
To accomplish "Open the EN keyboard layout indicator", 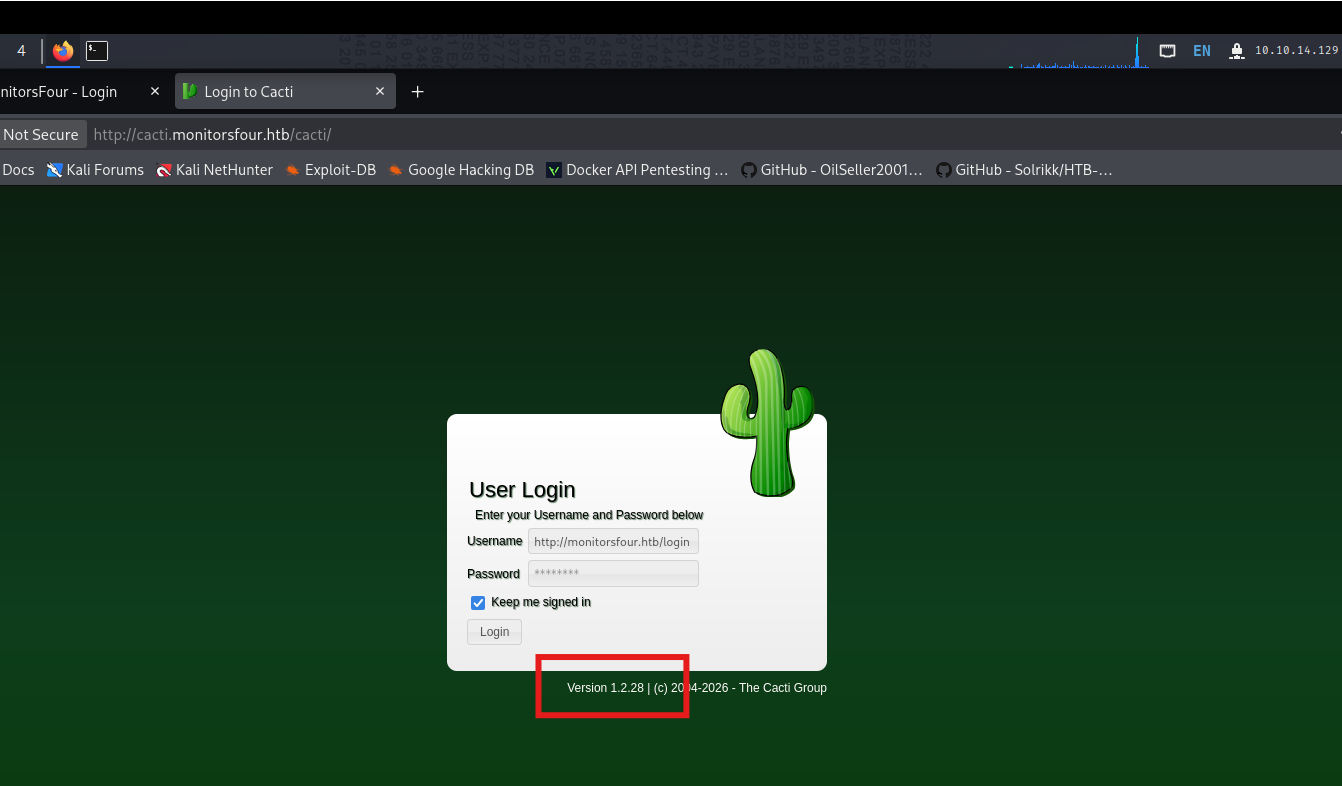I will coord(1202,51).
